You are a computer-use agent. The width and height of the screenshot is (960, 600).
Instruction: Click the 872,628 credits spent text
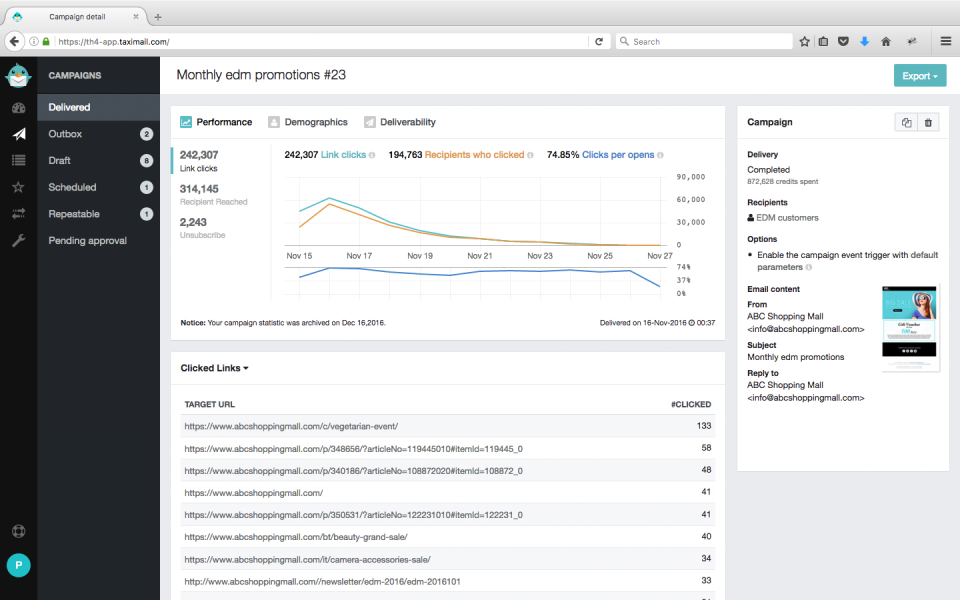(x=782, y=182)
